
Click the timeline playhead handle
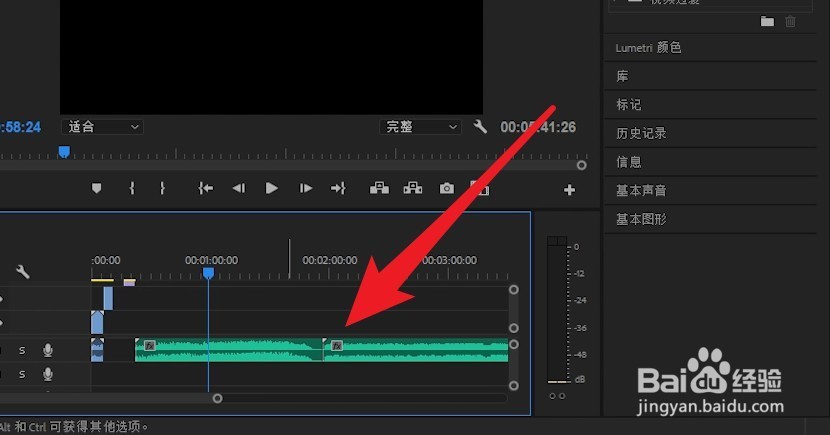[x=209, y=273]
